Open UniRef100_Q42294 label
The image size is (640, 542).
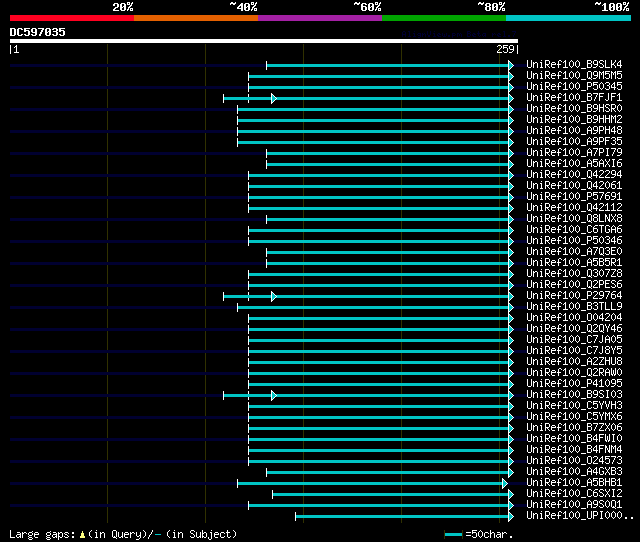[574, 175]
